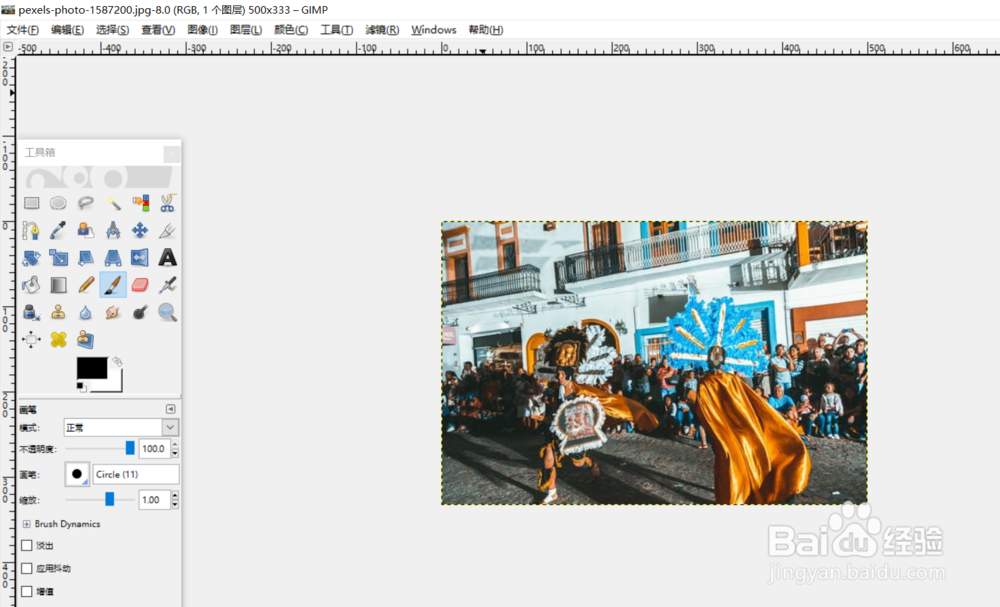Select the Perspective Clone tool
Image resolution: width=1000 pixels, height=607 pixels.
tap(85, 340)
